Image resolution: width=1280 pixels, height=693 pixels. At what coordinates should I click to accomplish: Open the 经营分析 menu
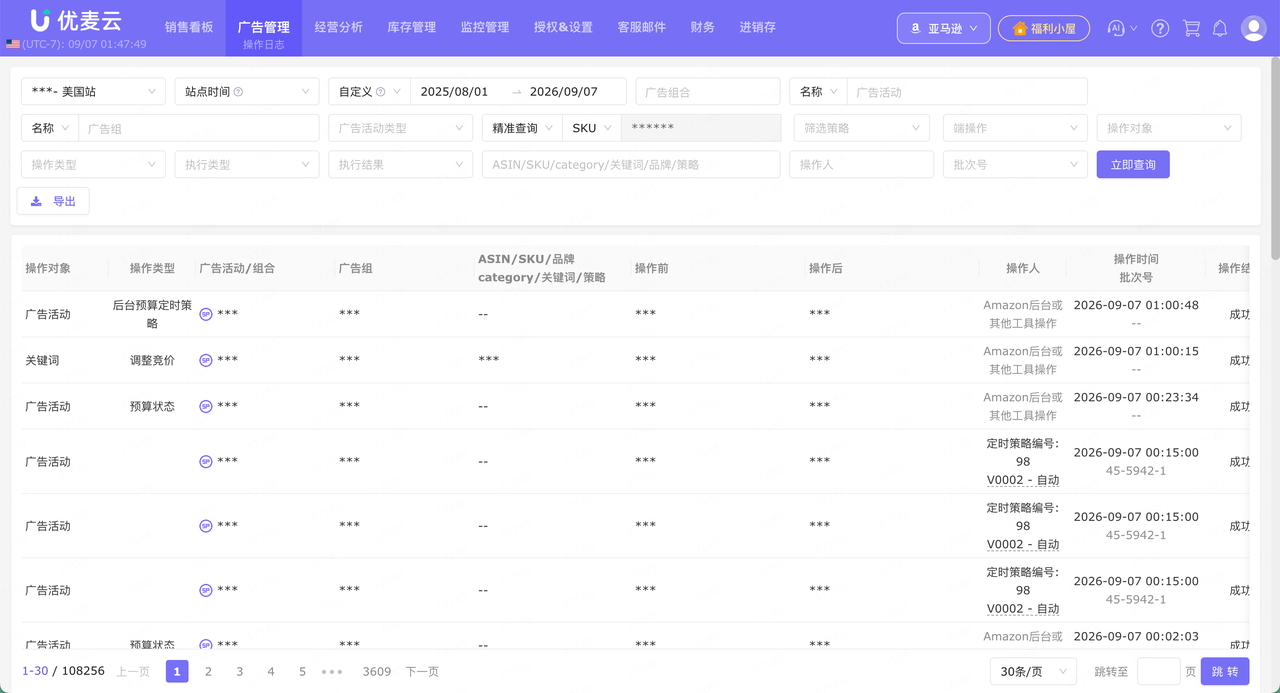pos(338,28)
